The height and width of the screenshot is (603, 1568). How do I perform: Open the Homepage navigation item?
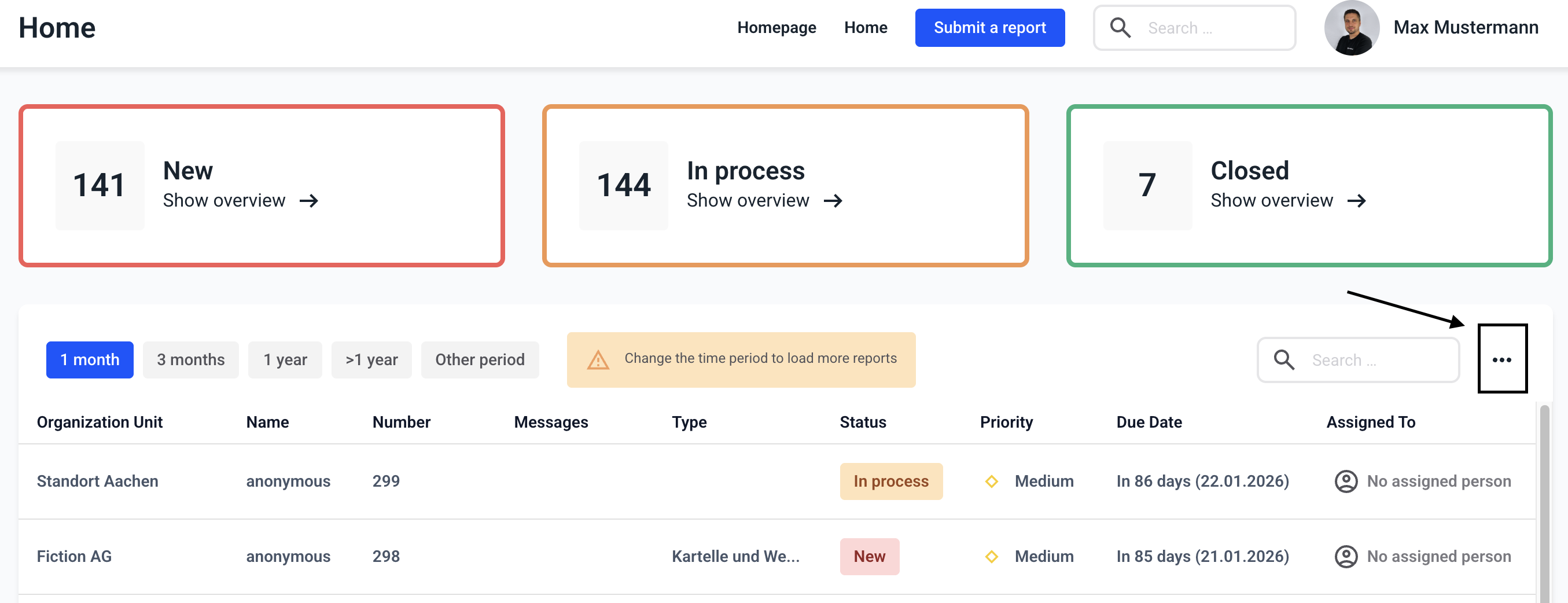click(x=776, y=28)
